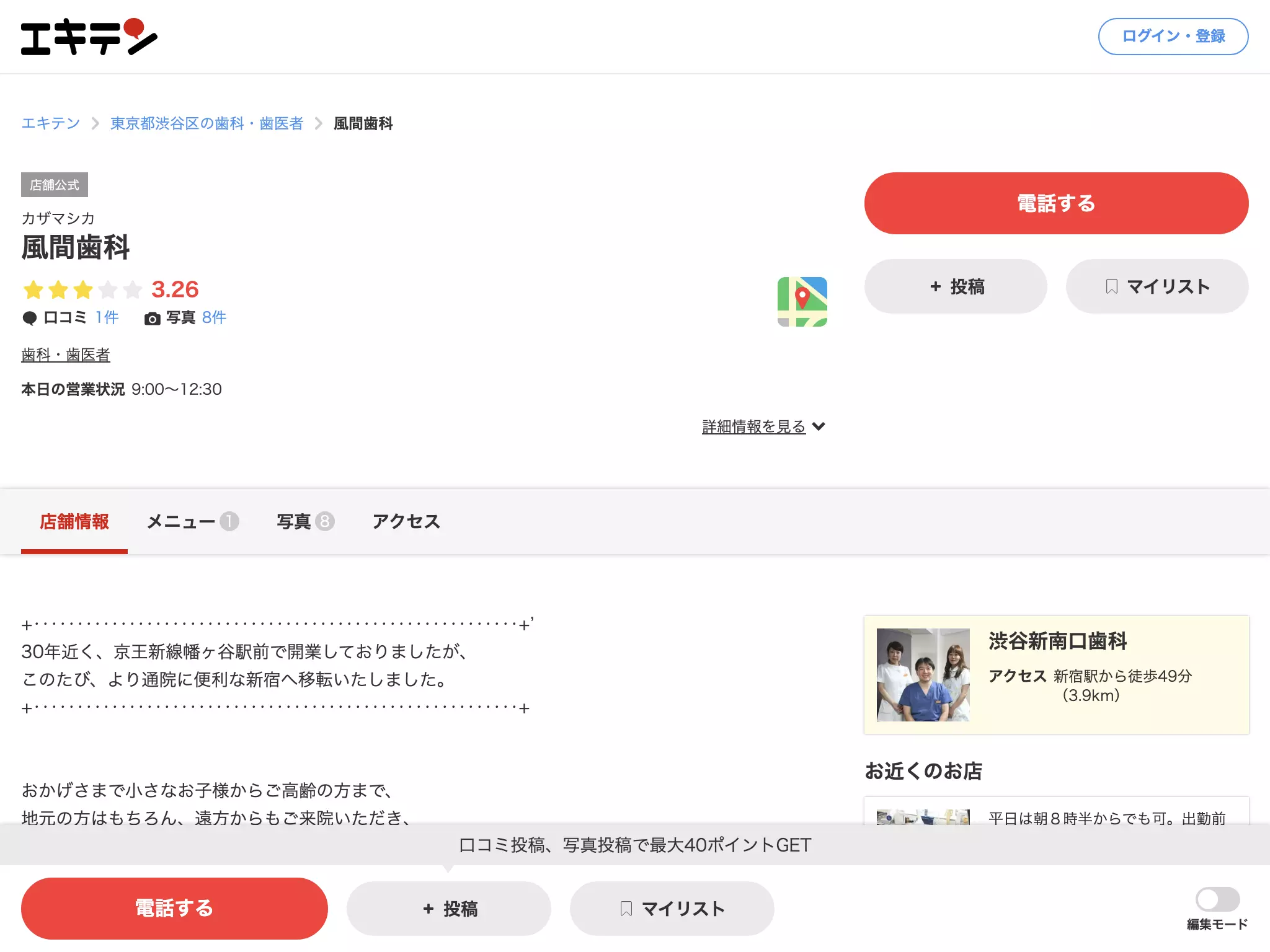Open the 写真 tab with 8 photos
1270x952 pixels.
[x=305, y=522]
